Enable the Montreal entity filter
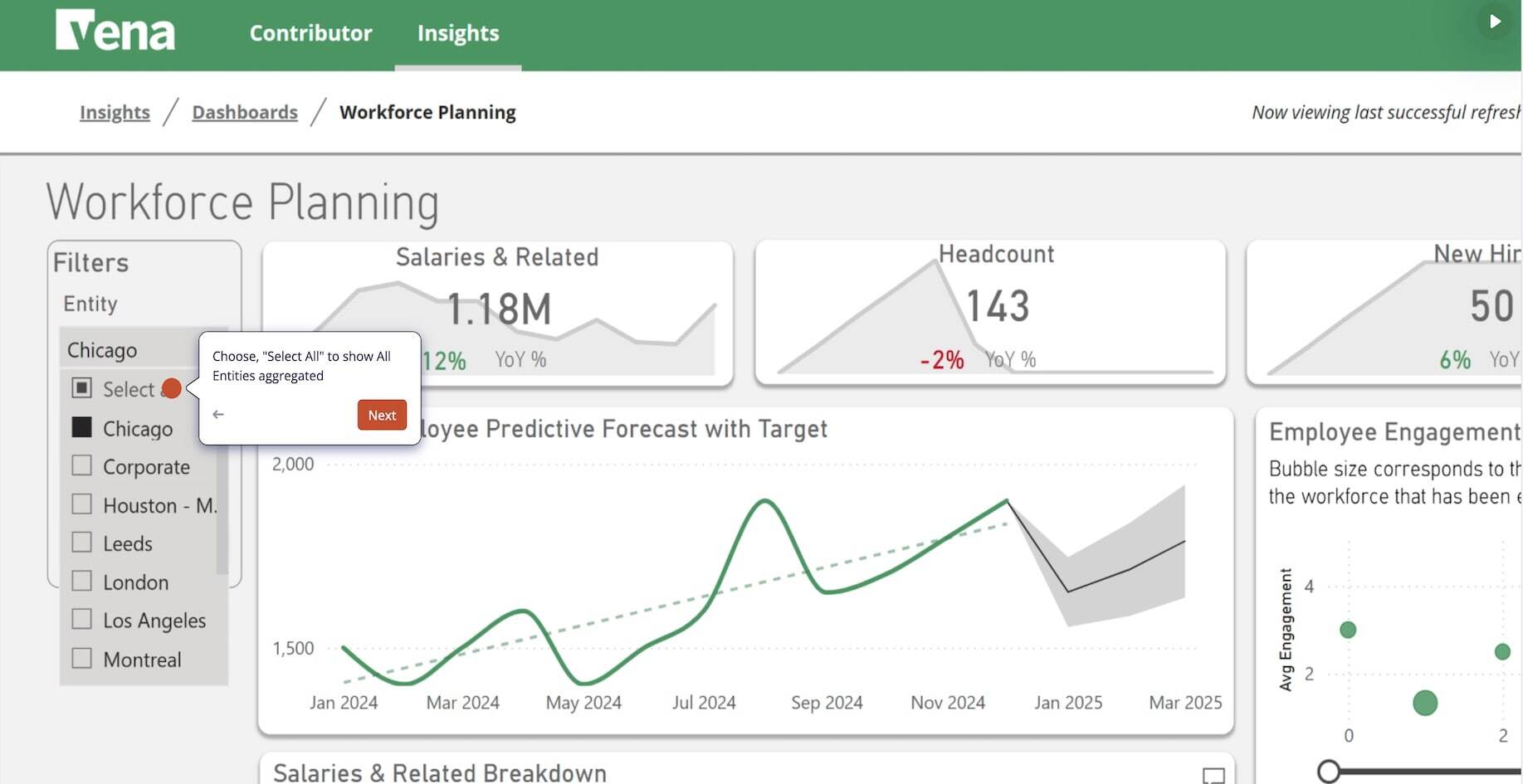1523x784 pixels. point(82,659)
